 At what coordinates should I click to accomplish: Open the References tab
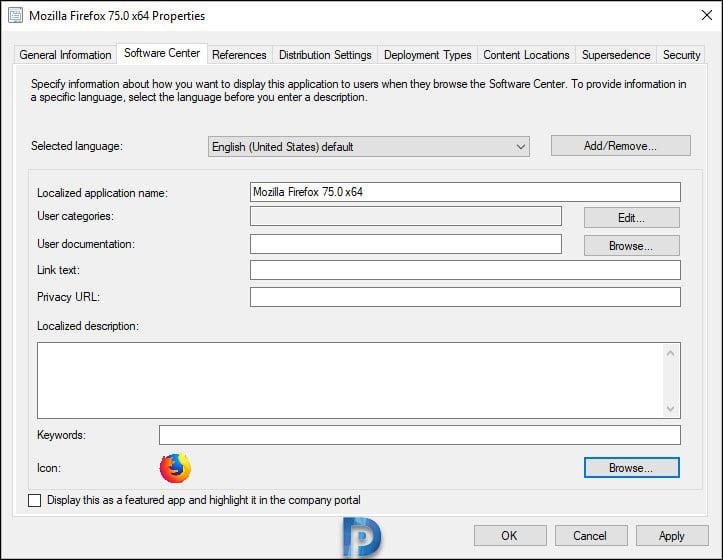click(x=239, y=55)
